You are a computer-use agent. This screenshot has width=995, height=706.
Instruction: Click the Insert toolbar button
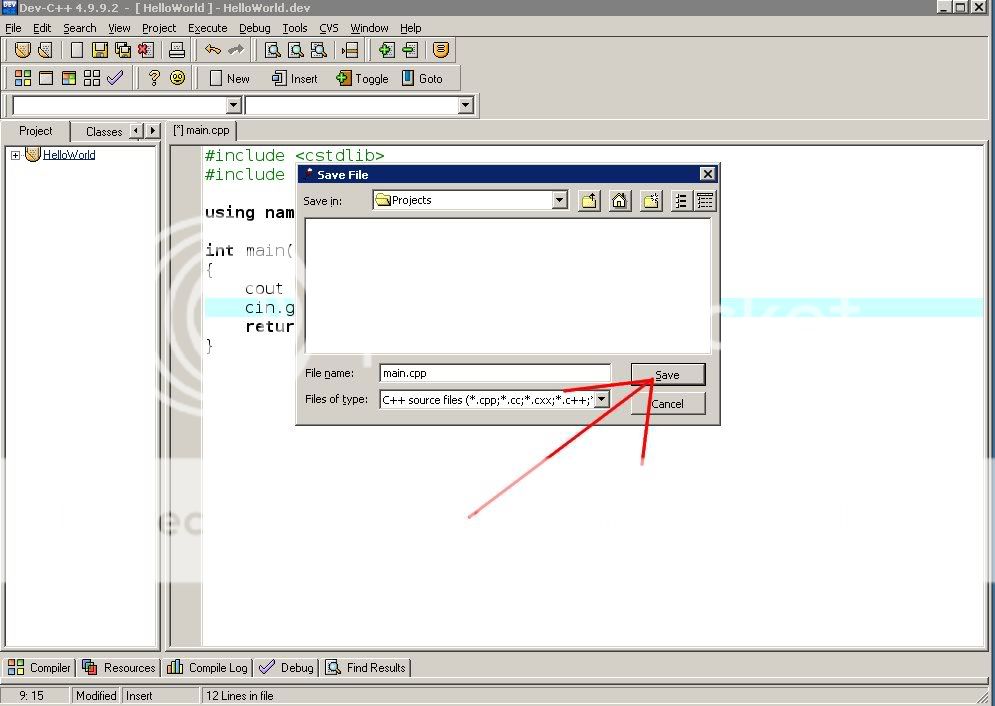tap(294, 79)
